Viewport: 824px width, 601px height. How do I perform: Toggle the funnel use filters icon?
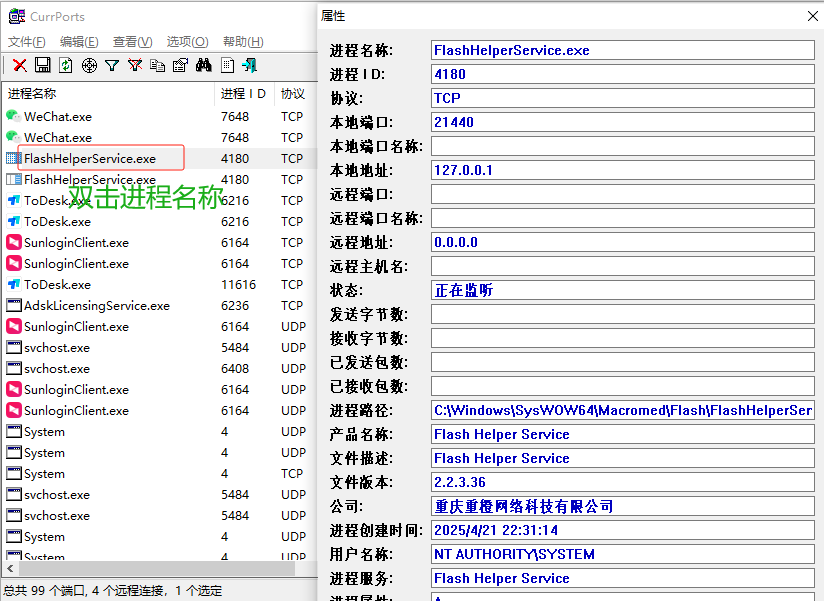click(112, 65)
